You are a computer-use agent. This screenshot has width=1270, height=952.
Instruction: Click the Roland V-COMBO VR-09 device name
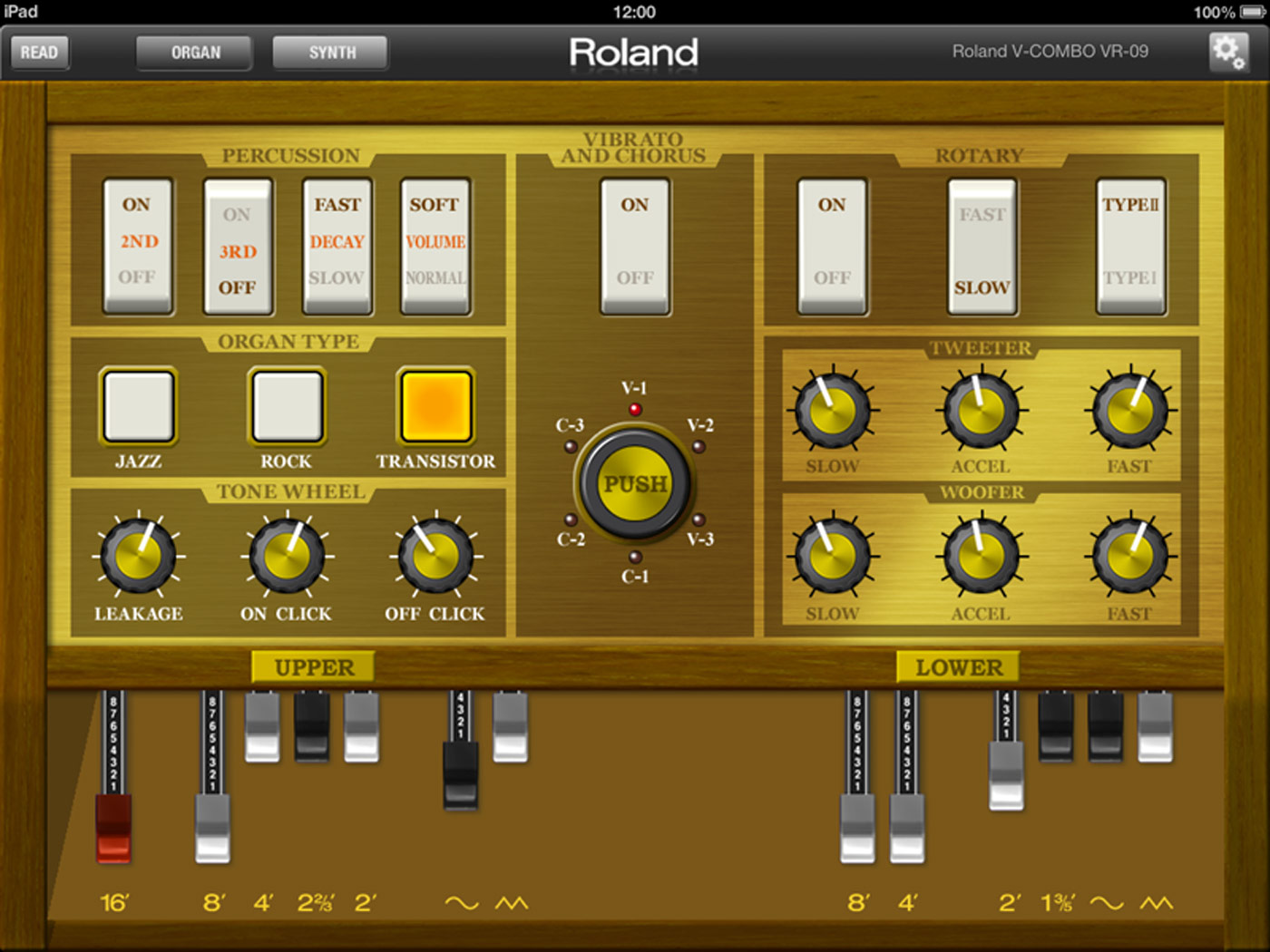coord(1050,52)
